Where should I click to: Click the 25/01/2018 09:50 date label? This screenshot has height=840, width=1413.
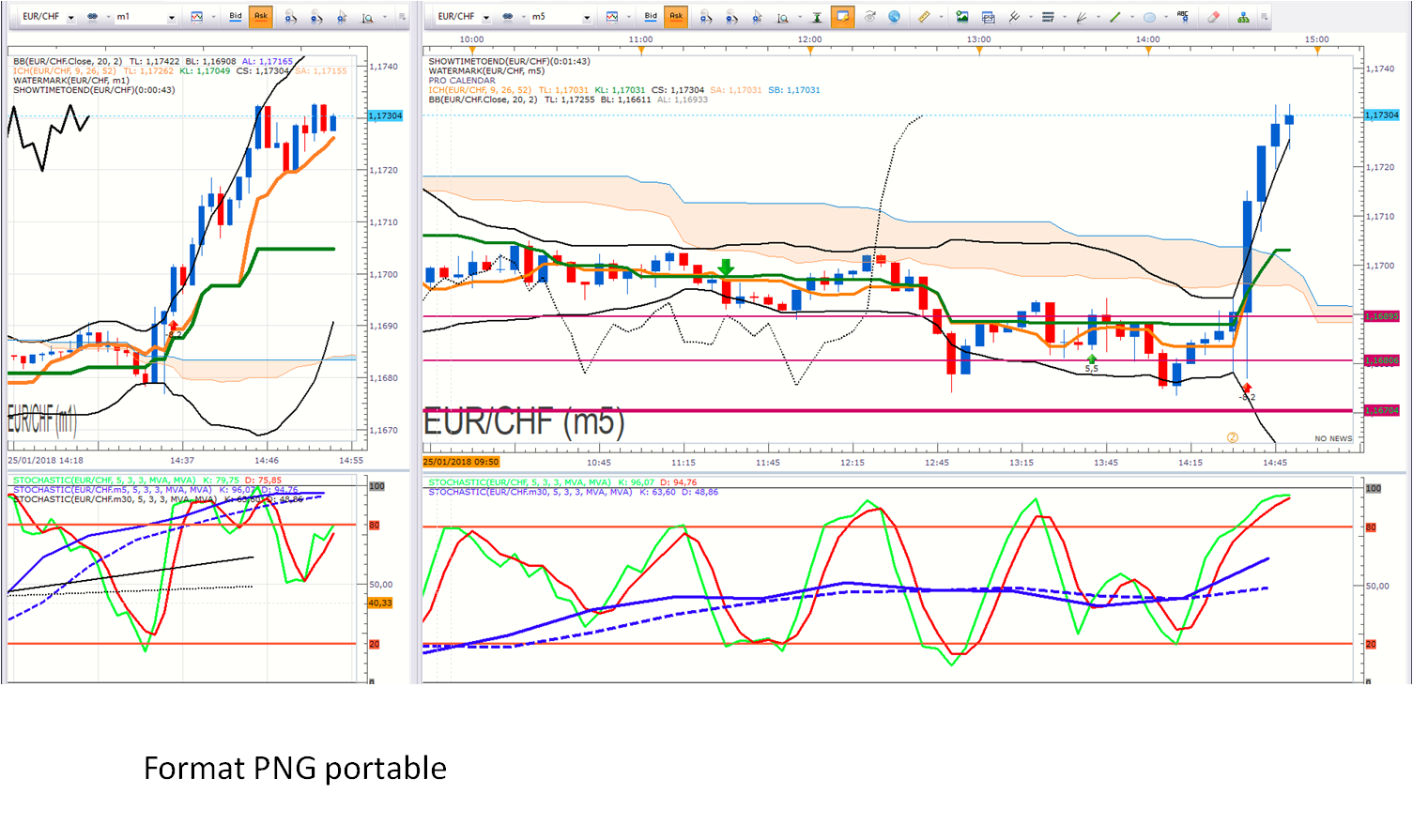pyautogui.click(x=461, y=462)
